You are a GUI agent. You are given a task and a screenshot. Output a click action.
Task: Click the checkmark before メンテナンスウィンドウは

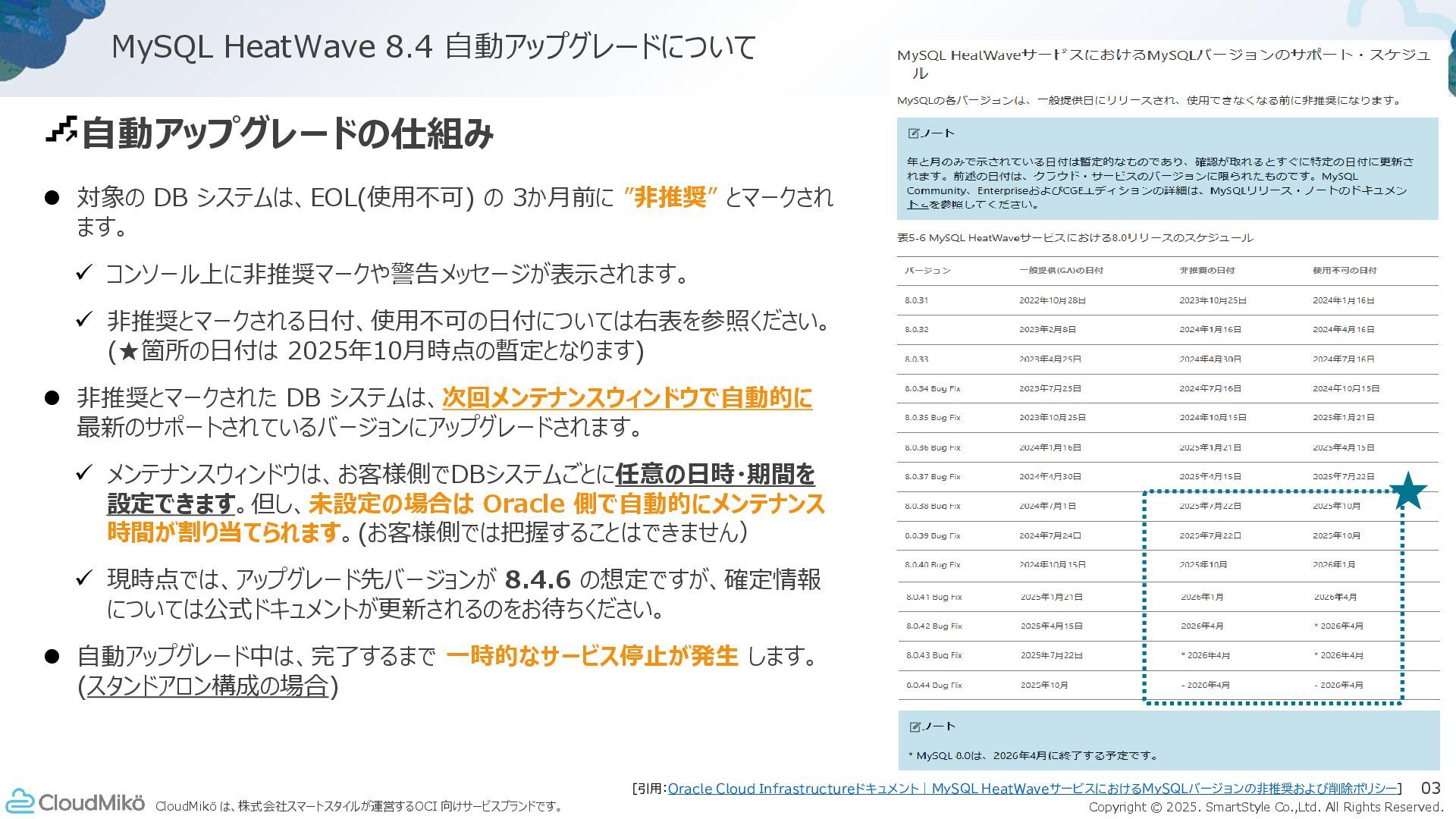84,474
